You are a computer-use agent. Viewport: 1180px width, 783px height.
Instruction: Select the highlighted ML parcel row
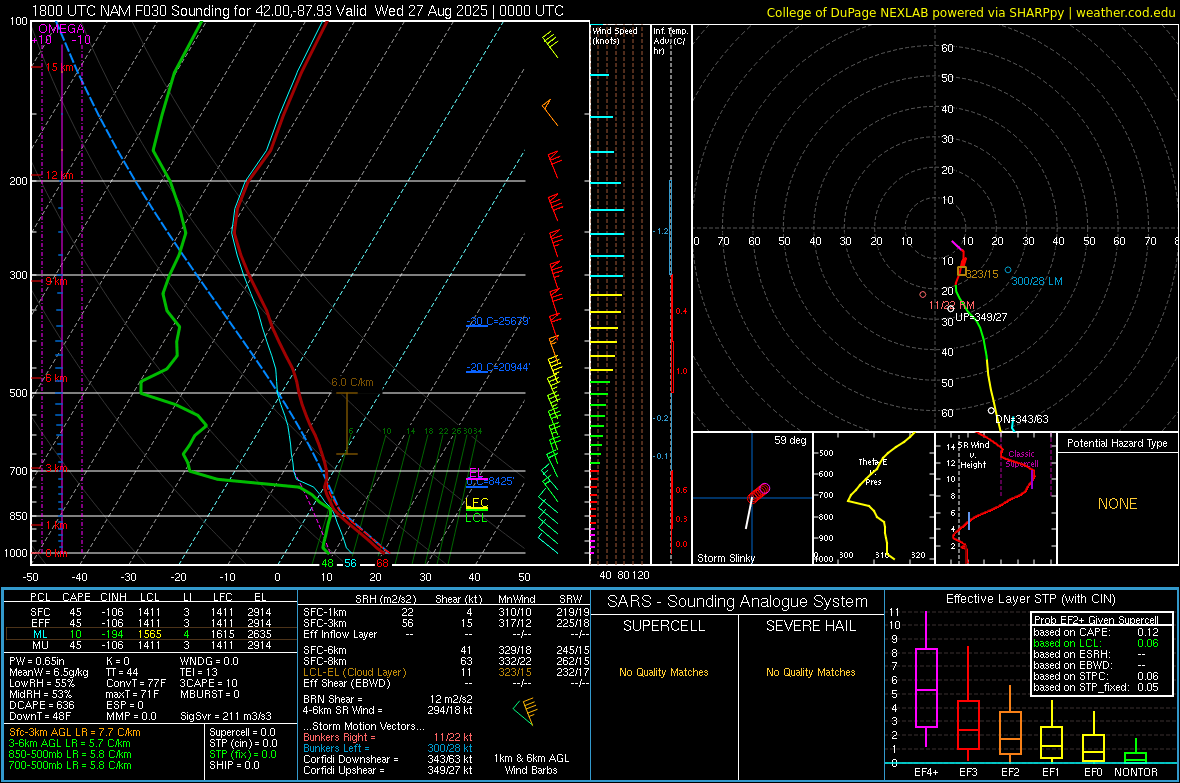click(149, 634)
